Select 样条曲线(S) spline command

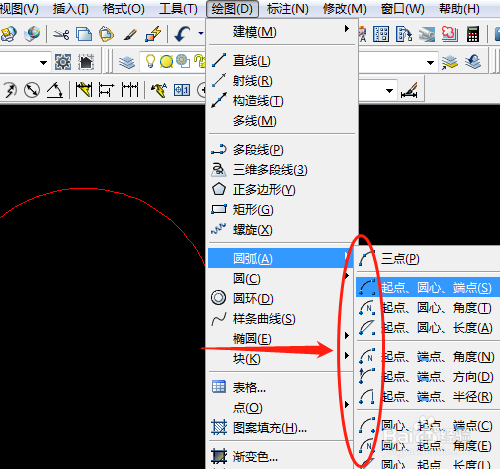coord(280,319)
